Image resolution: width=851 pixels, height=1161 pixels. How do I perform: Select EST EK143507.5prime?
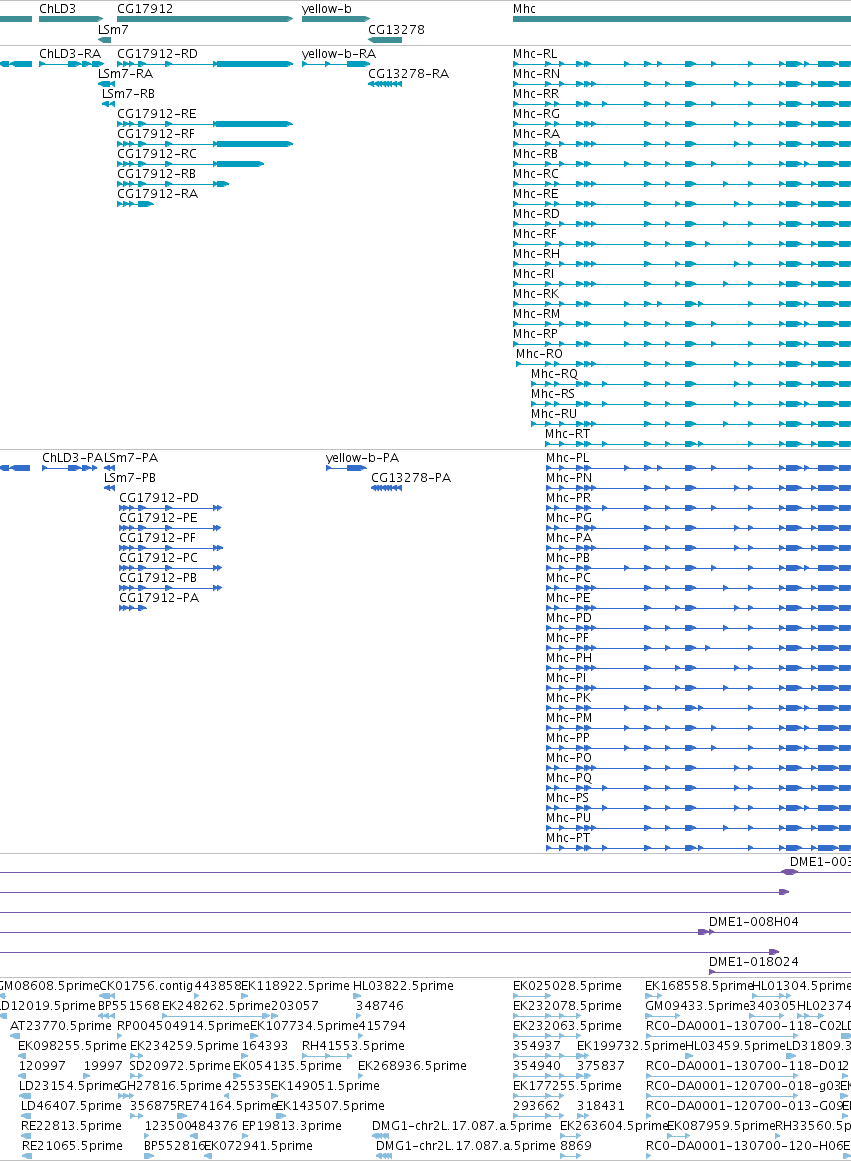point(330,1106)
